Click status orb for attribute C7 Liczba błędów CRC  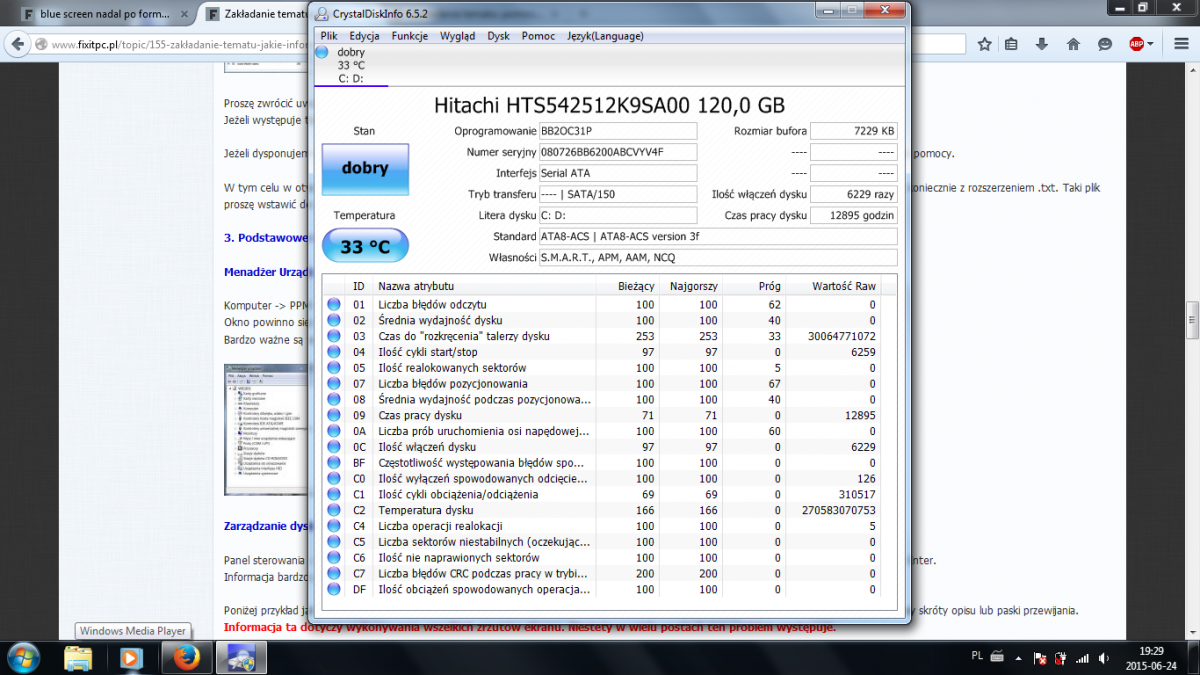pyautogui.click(x=333, y=574)
